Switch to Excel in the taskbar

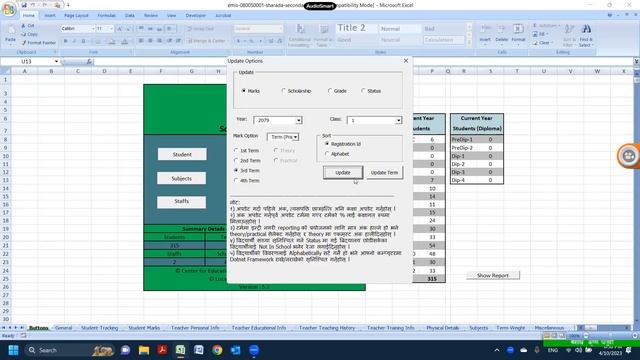180,350
